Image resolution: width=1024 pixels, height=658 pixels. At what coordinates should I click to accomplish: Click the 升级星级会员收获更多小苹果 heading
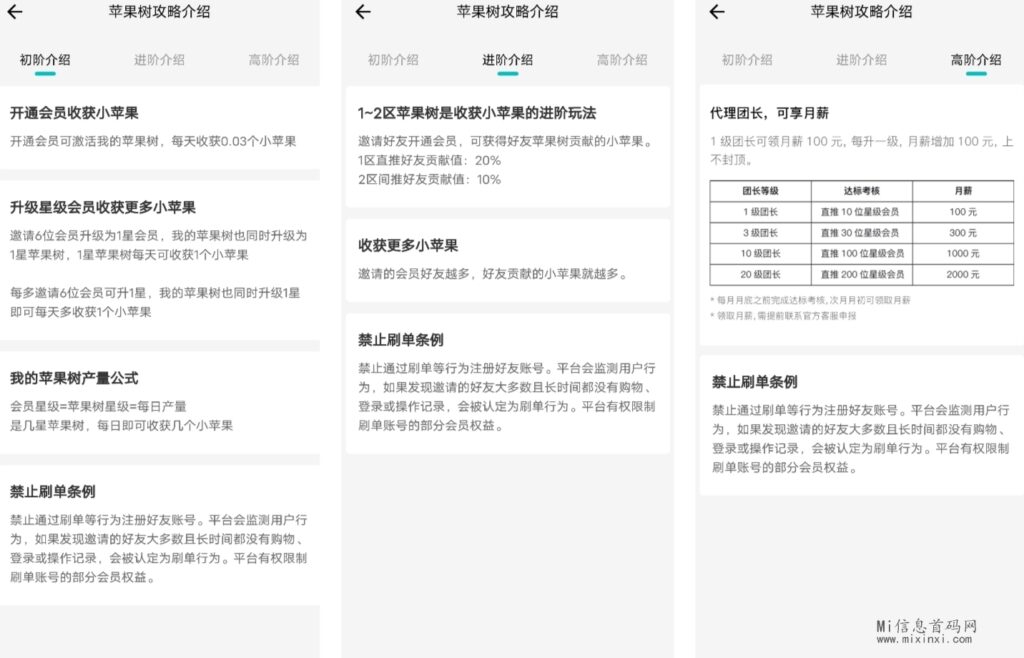tap(102, 207)
